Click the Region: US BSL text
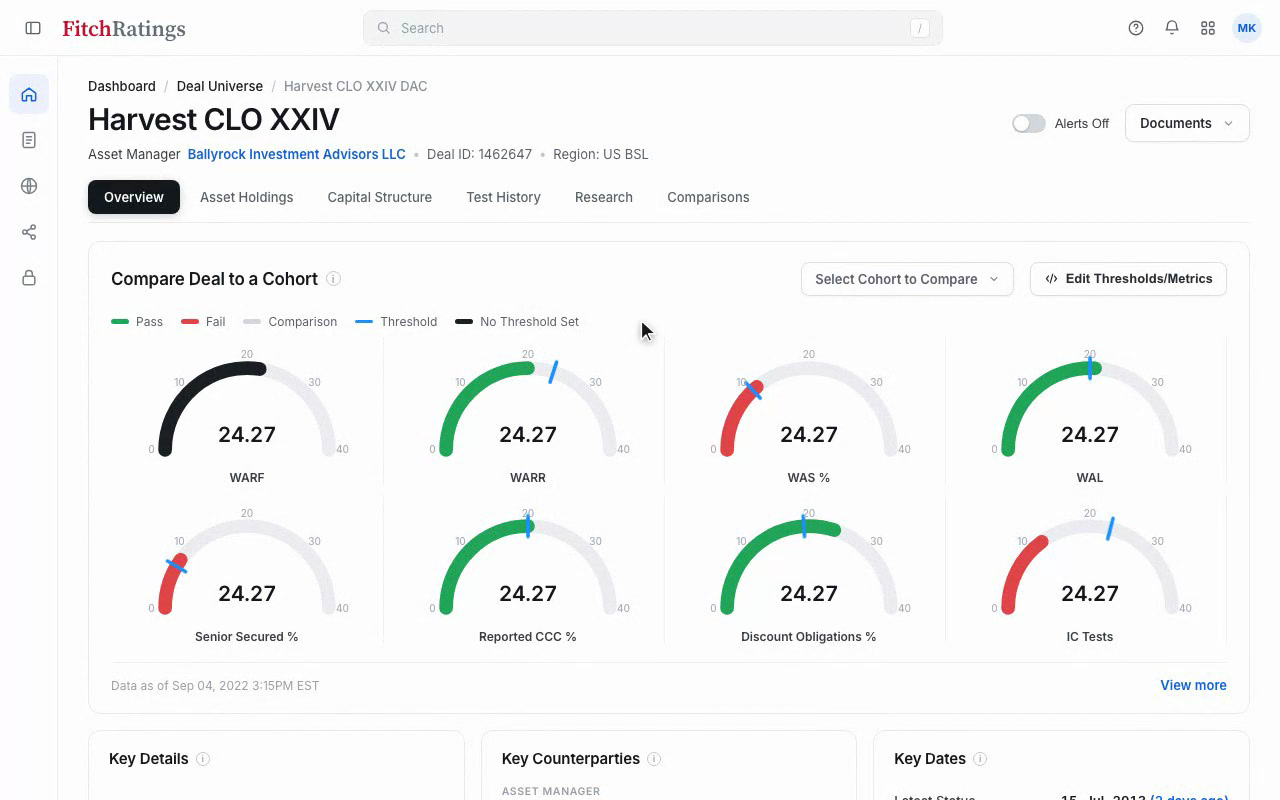The image size is (1280, 800). (x=600, y=154)
